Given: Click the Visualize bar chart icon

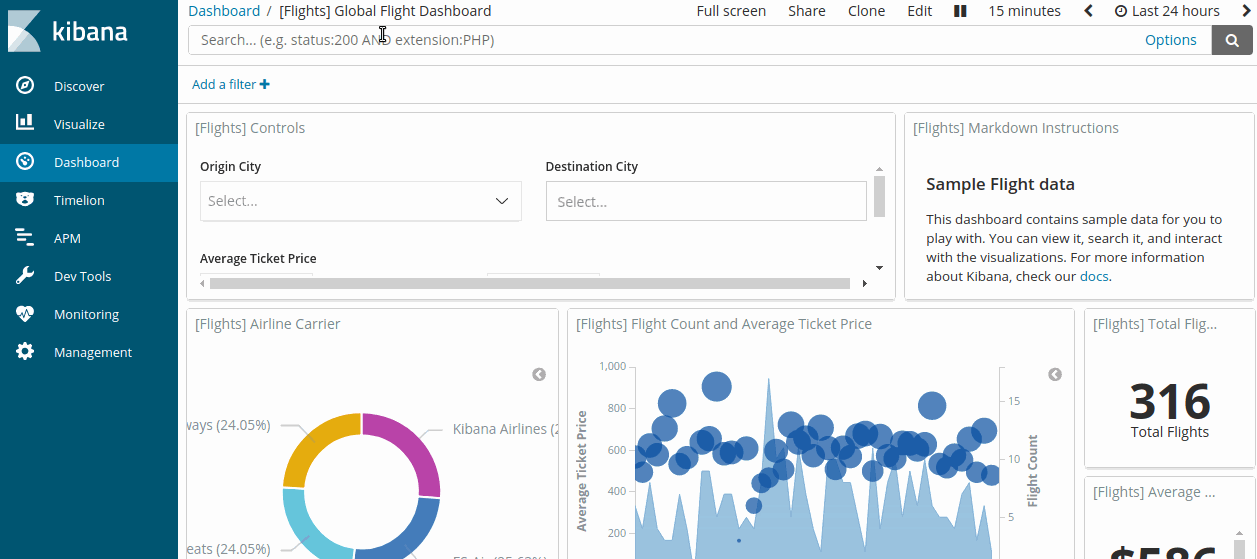Looking at the screenshot, I should (x=25, y=124).
